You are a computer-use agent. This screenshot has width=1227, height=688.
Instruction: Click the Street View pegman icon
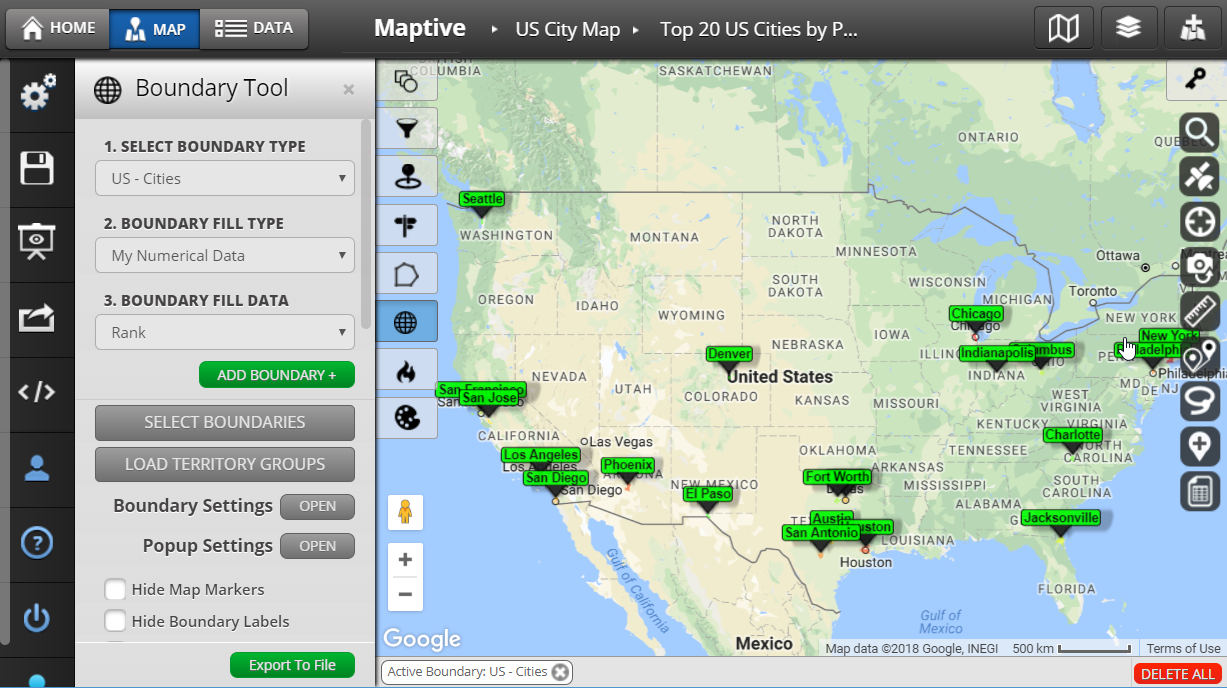click(x=405, y=513)
